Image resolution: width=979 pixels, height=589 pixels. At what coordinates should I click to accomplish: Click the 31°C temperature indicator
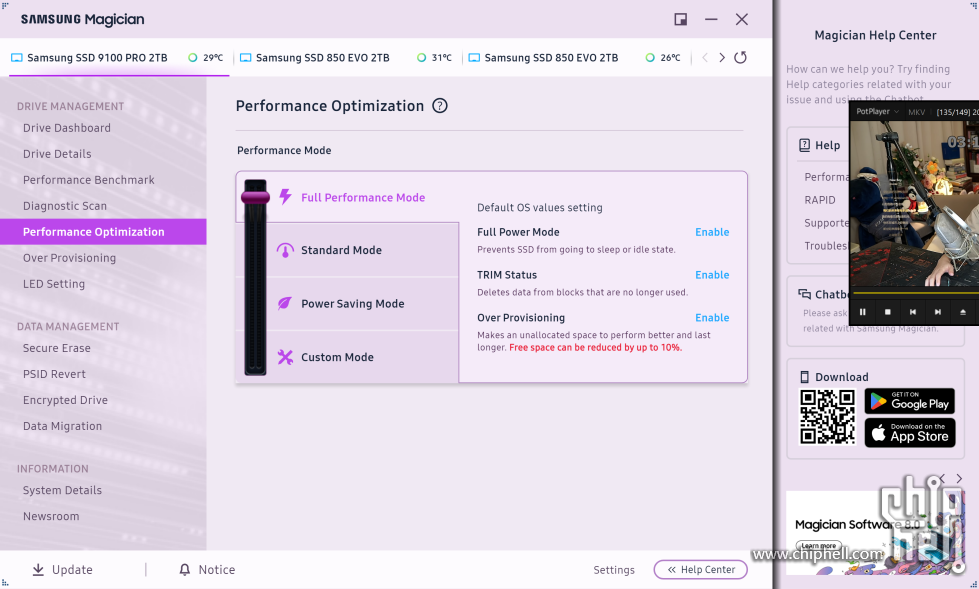[x=435, y=57]
